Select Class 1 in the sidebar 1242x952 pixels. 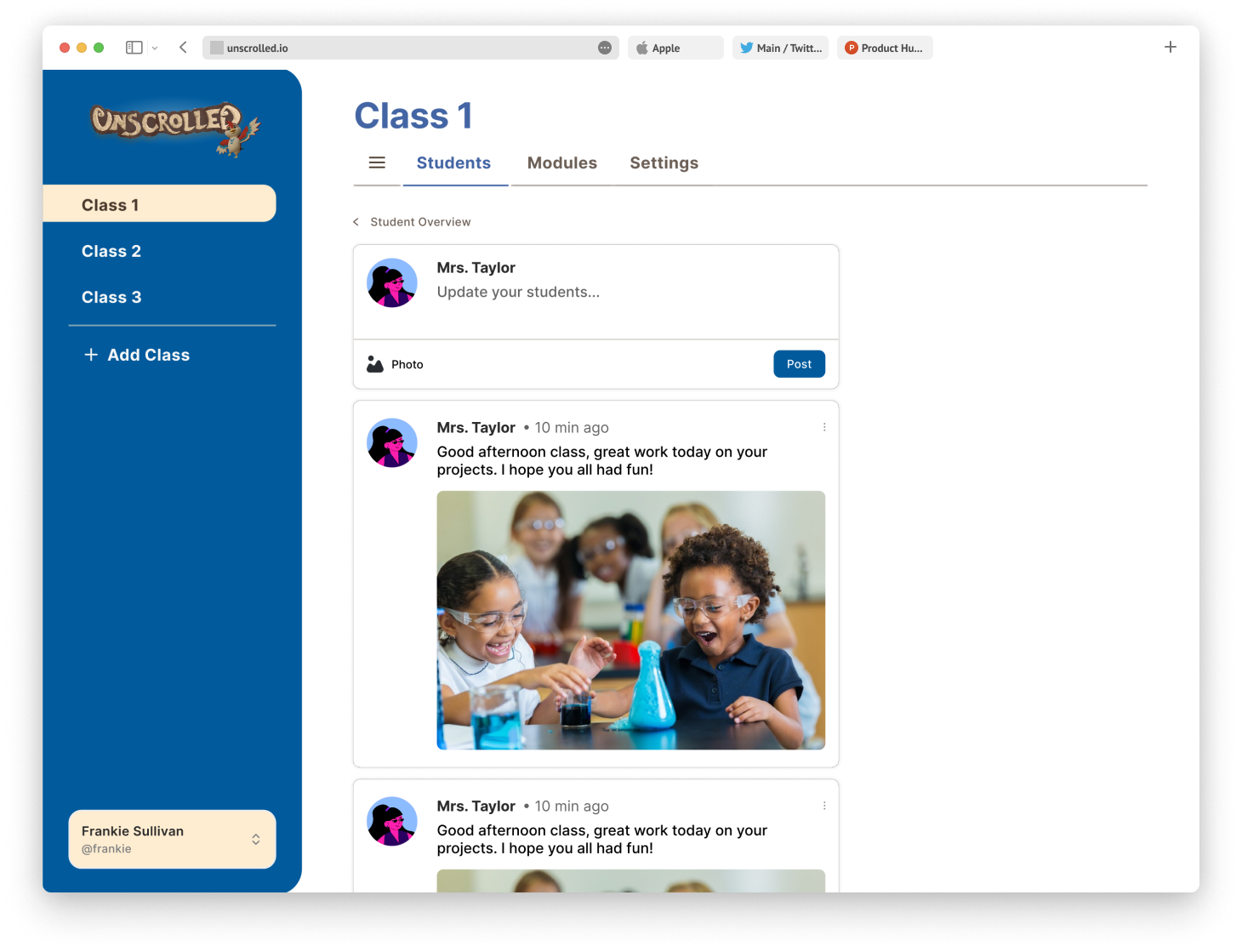tap(159, 204)
